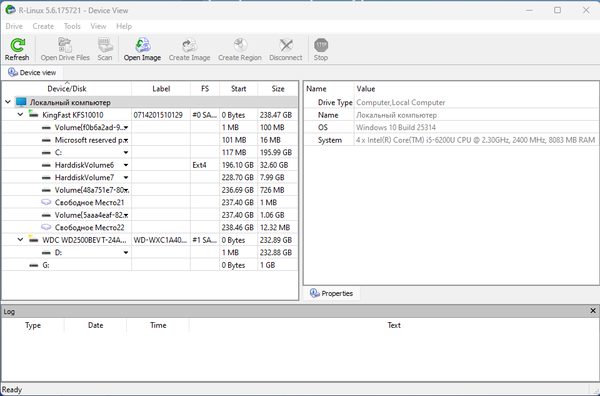Switch to the Properties tab

point(331,293)
